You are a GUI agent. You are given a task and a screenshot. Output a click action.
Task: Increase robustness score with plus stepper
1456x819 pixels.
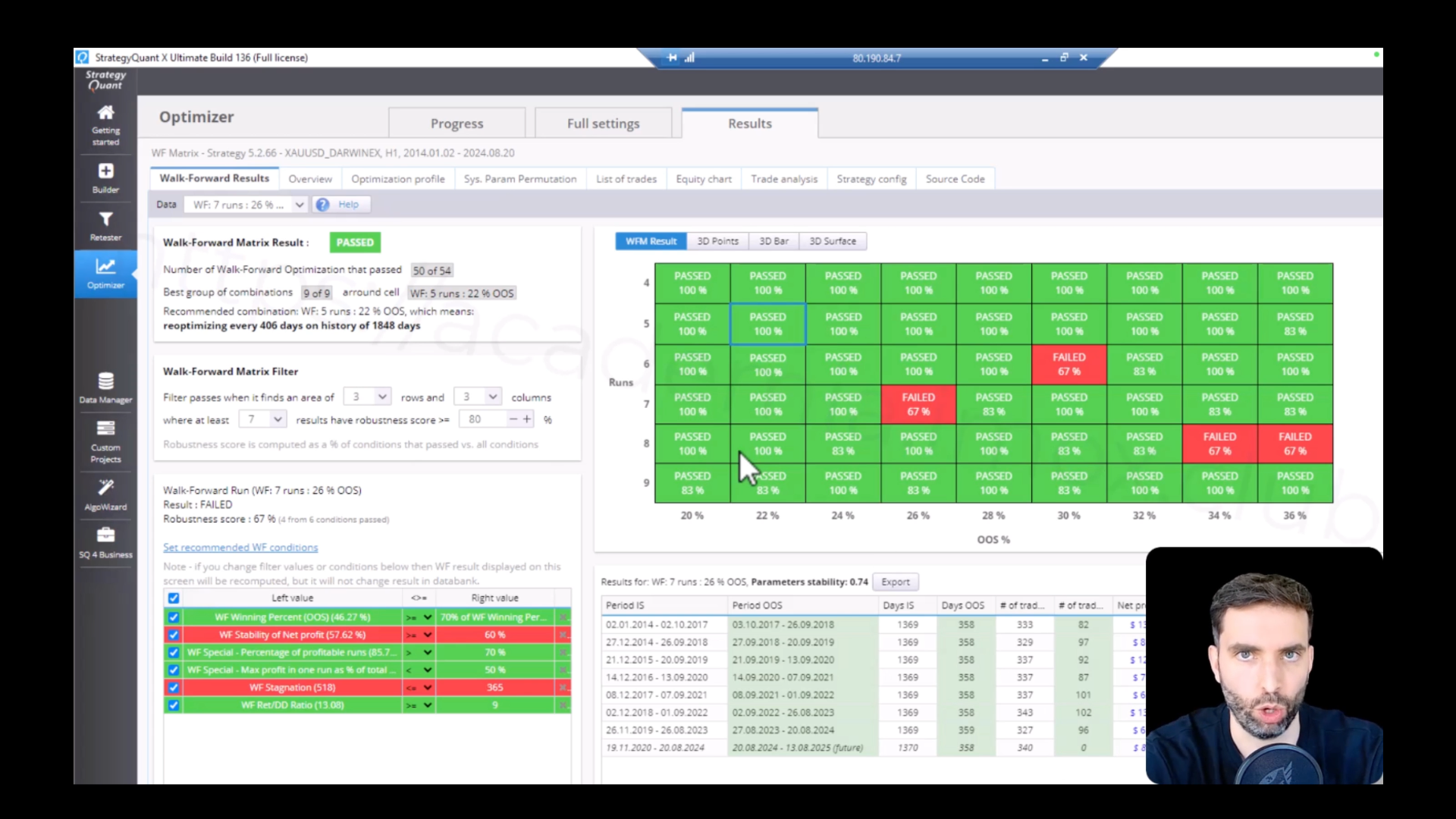[527, 419]
